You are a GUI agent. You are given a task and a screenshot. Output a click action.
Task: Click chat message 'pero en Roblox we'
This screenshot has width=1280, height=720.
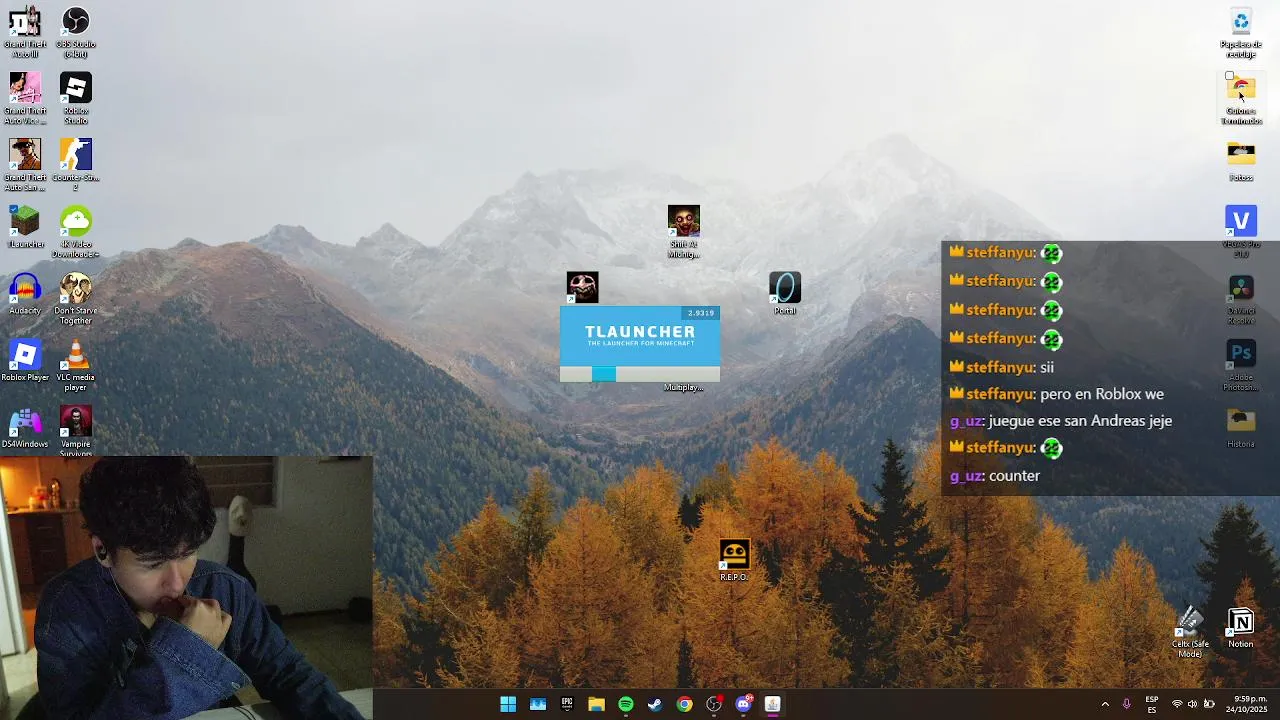coord(1102,394)
